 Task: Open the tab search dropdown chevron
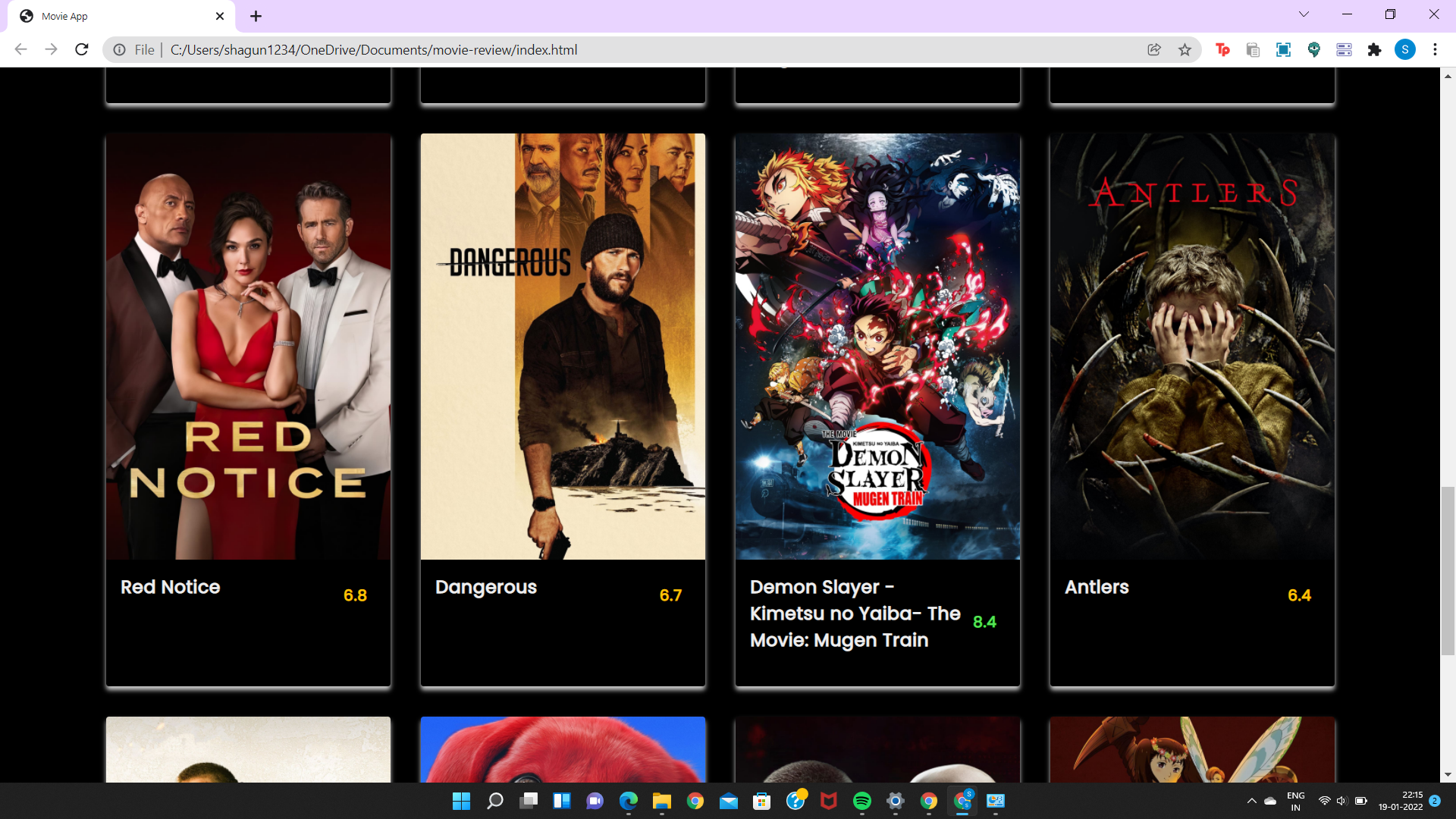click(1304, 14)
